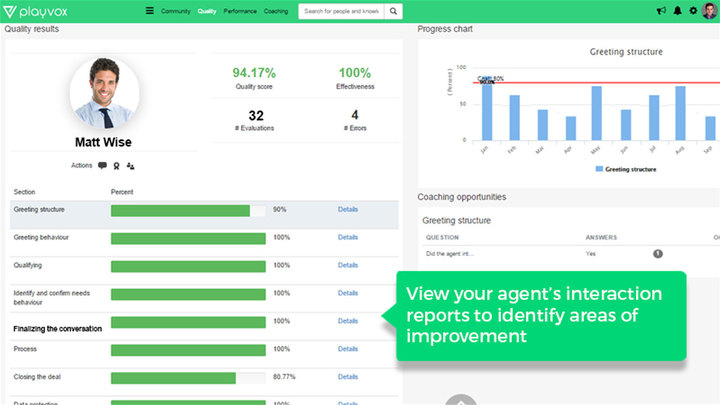Switch to the Performance tab

tap(240, 11)
